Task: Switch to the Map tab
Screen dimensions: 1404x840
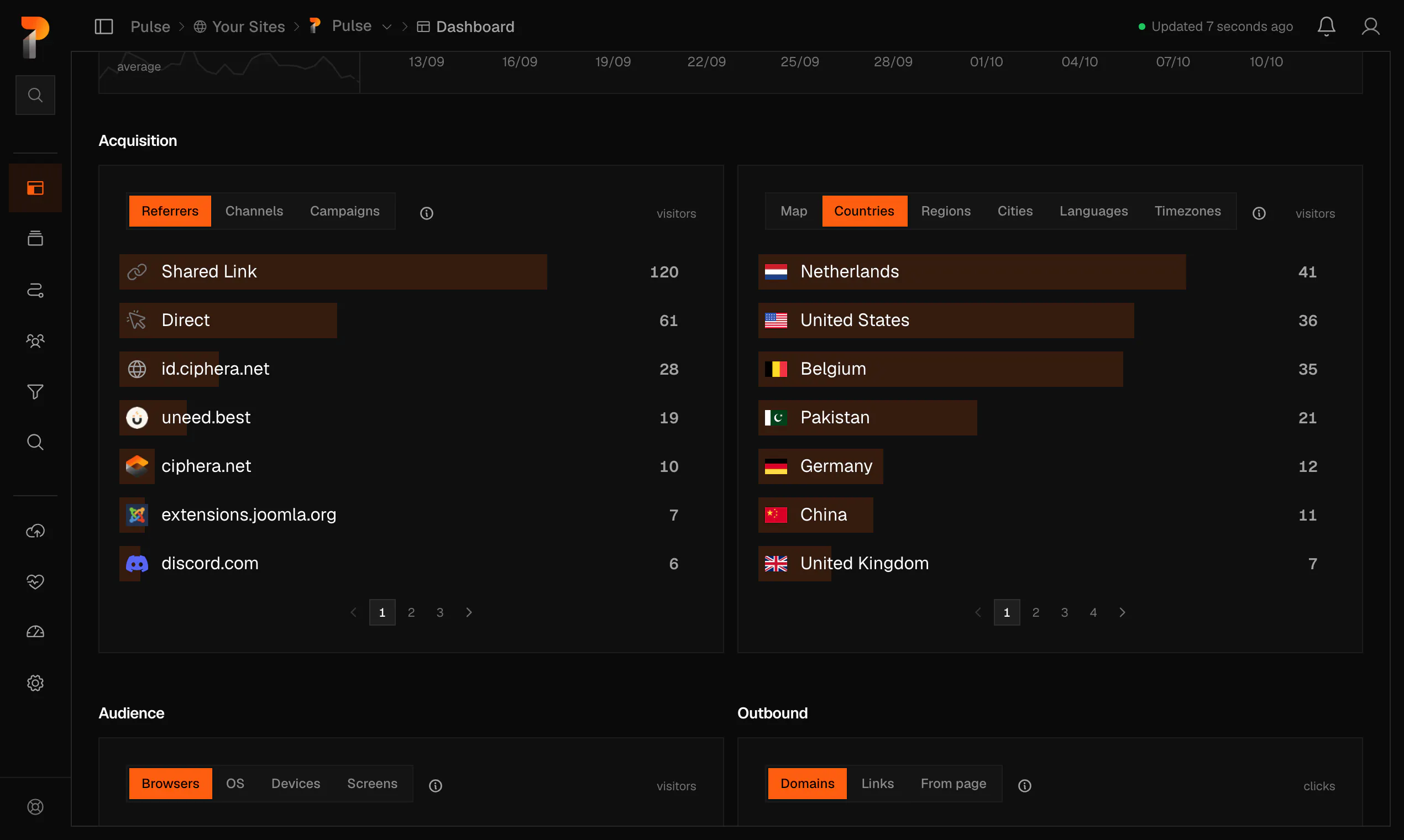Action: [x=794, y=211]
